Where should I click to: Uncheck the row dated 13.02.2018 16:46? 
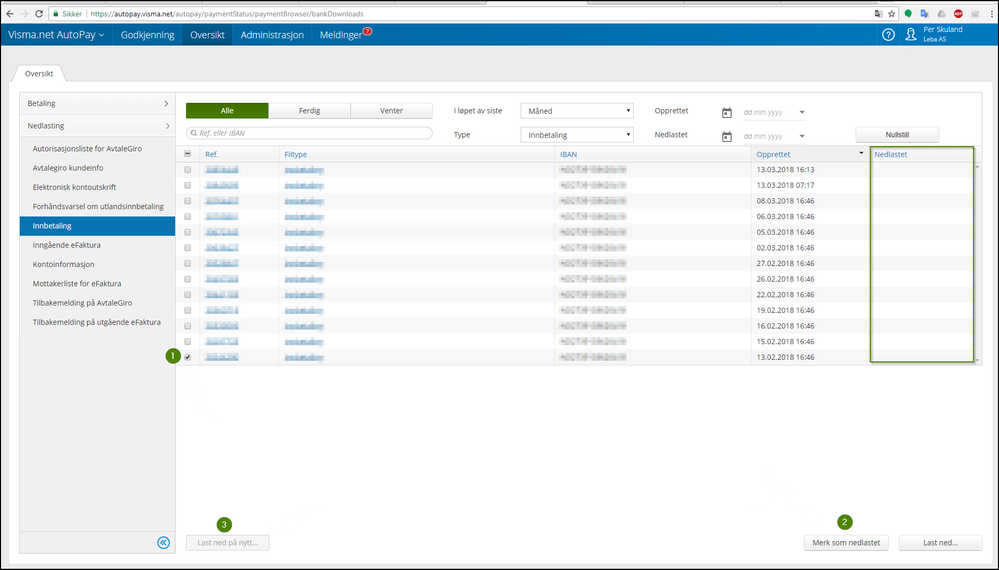click(x=187, y=357)
